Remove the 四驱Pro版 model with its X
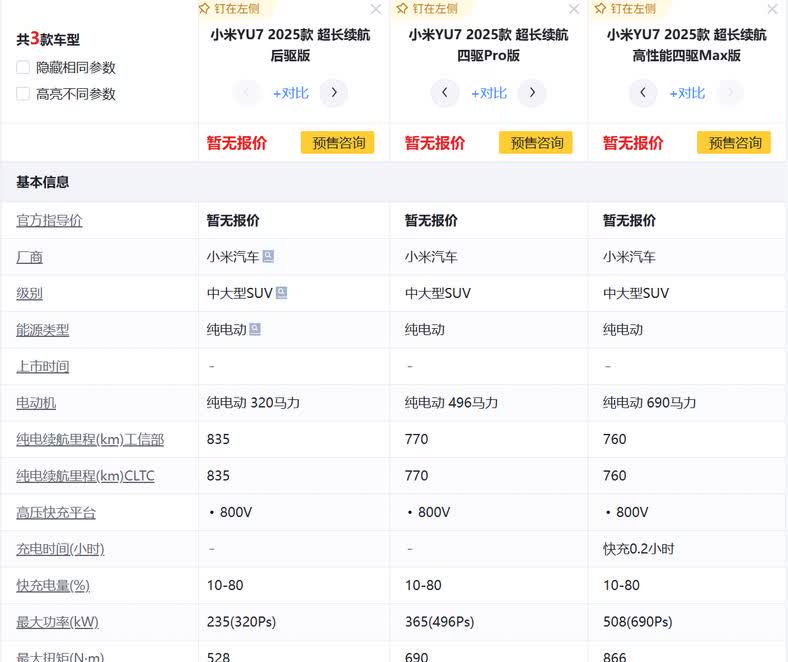 click(x=574, y=9)
